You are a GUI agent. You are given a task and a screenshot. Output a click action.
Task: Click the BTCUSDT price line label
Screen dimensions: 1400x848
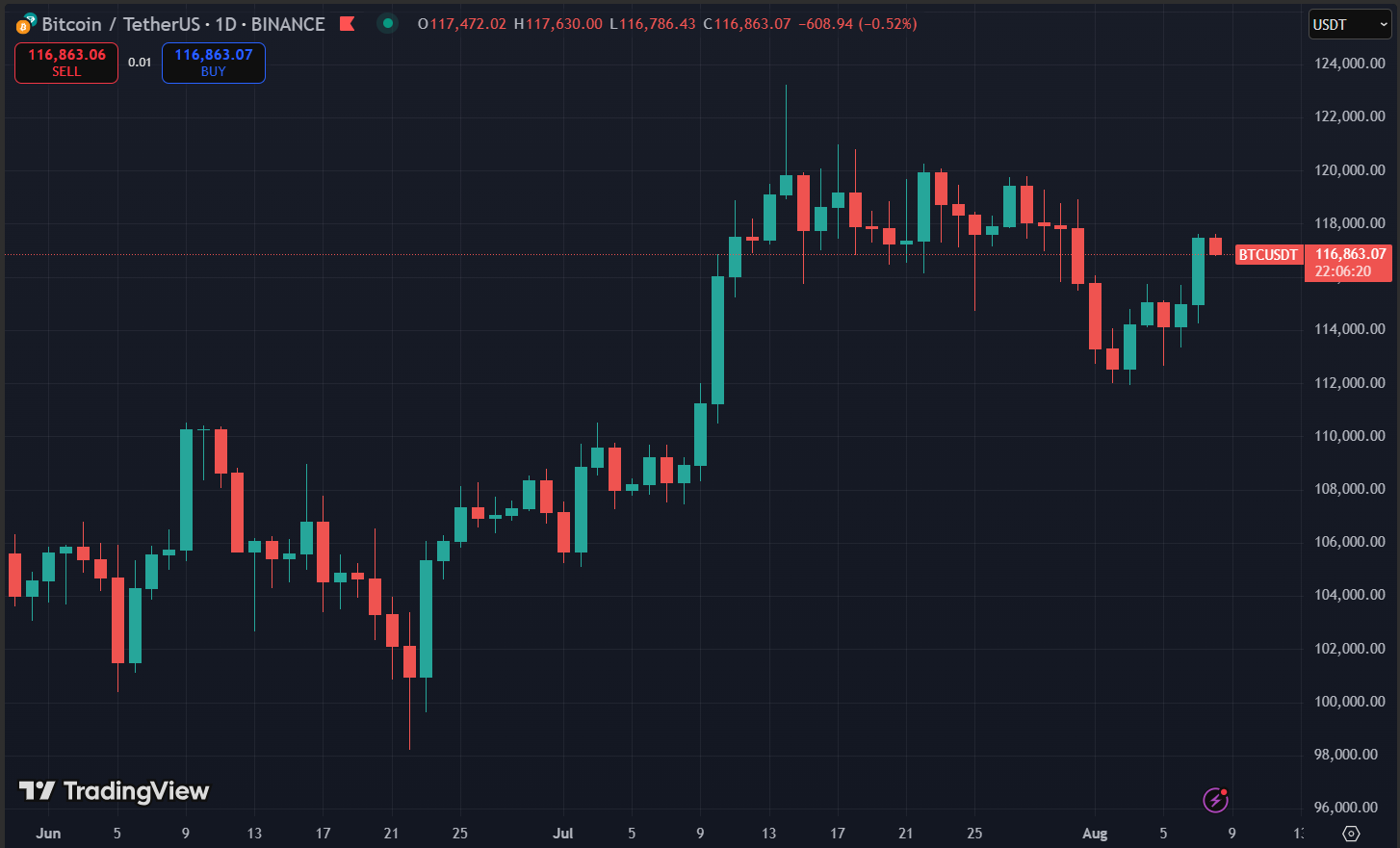(1267, 255)
